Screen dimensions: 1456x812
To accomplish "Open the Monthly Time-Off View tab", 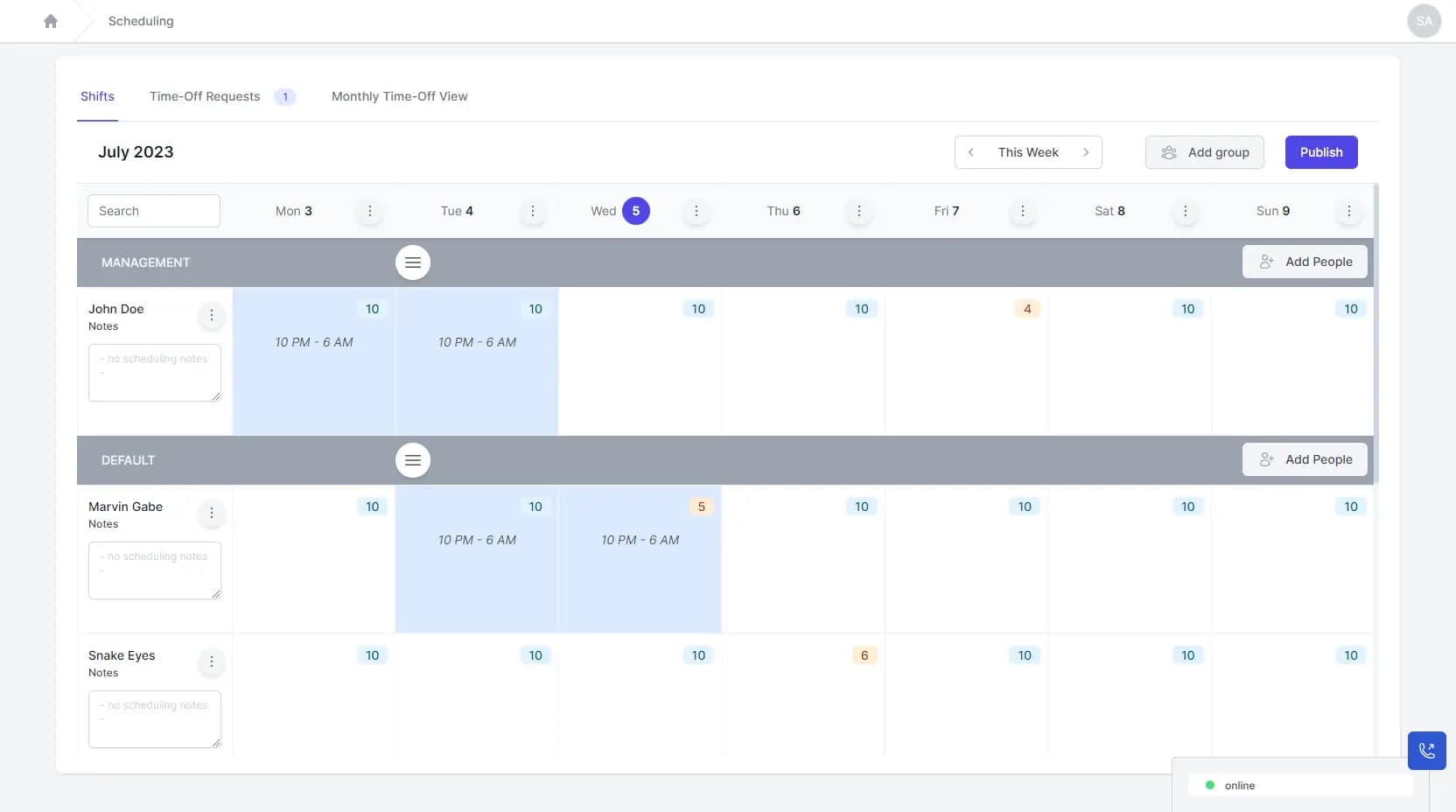I will [x=400, y=96].
